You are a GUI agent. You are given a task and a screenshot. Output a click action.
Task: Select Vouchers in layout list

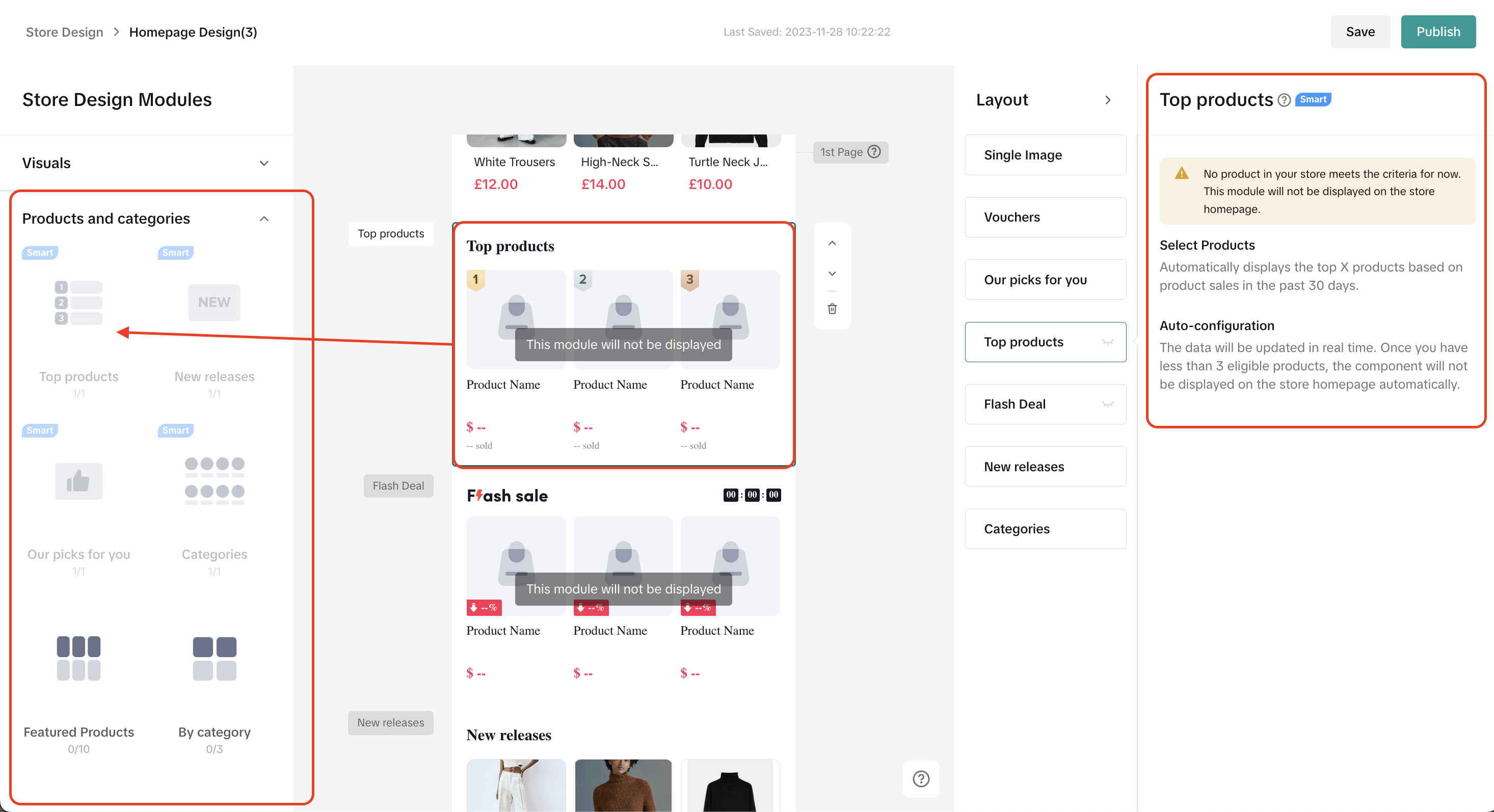(1045, 217)
